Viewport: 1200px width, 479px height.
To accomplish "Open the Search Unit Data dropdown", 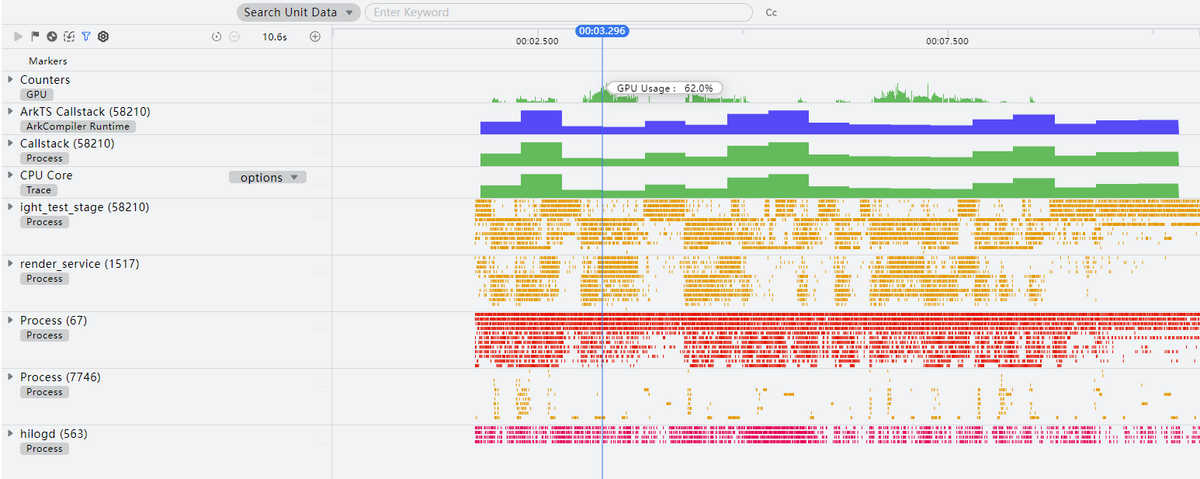I will coord(298,13).
